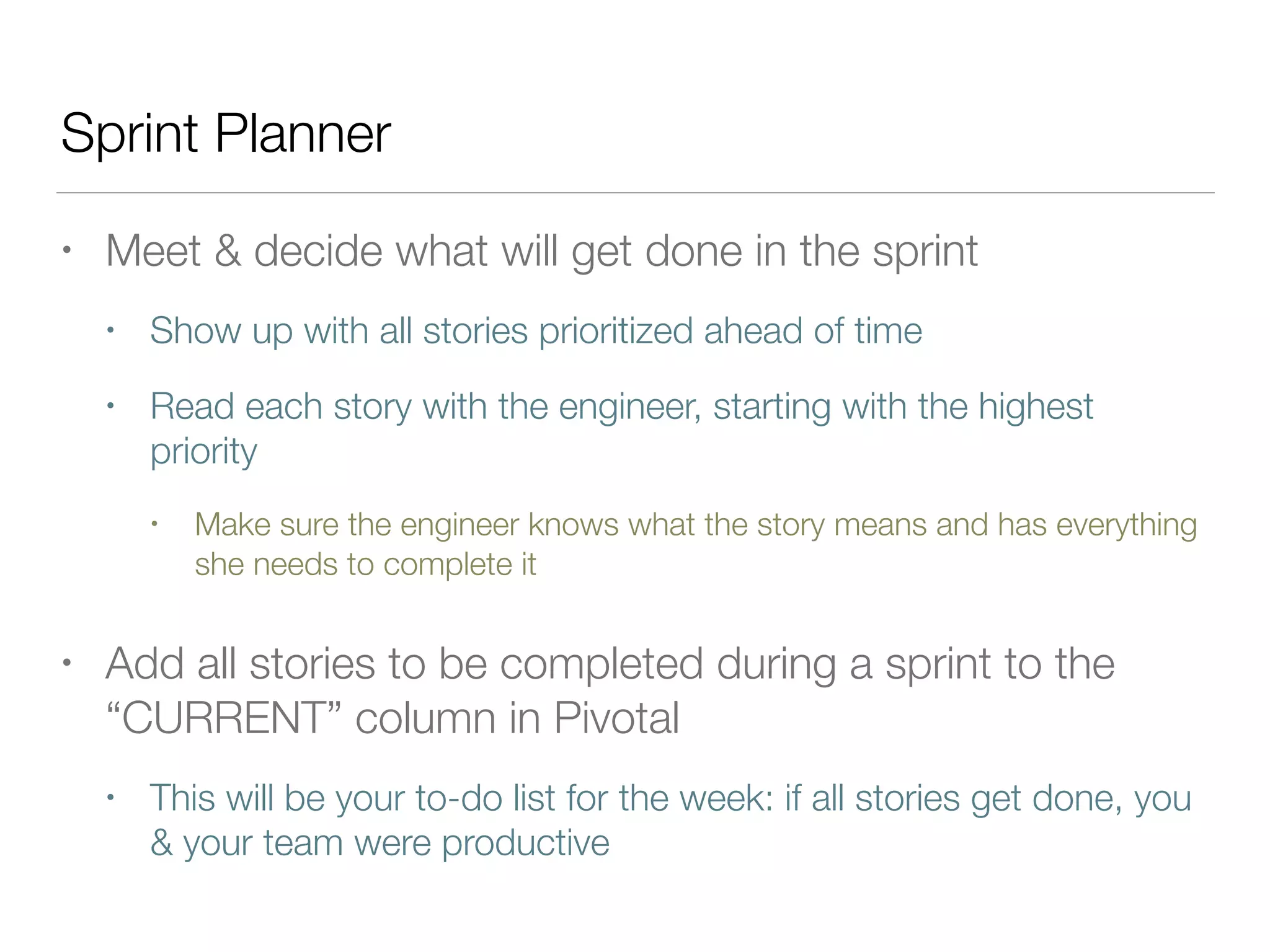Click the "Add all stories to be completed" line
The width and height of the screenshot is (1270, 952).
click(610, 664)
